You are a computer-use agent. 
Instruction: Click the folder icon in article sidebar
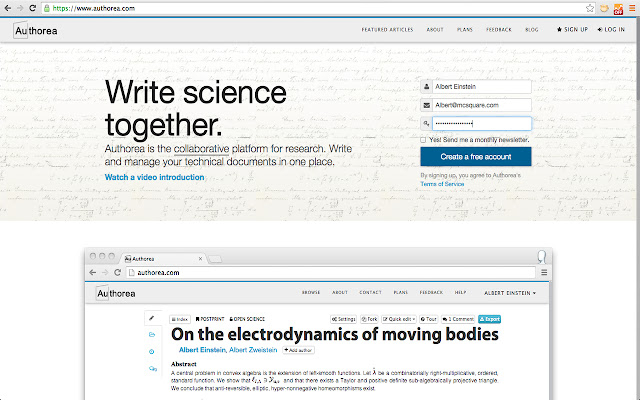point(152,335)
